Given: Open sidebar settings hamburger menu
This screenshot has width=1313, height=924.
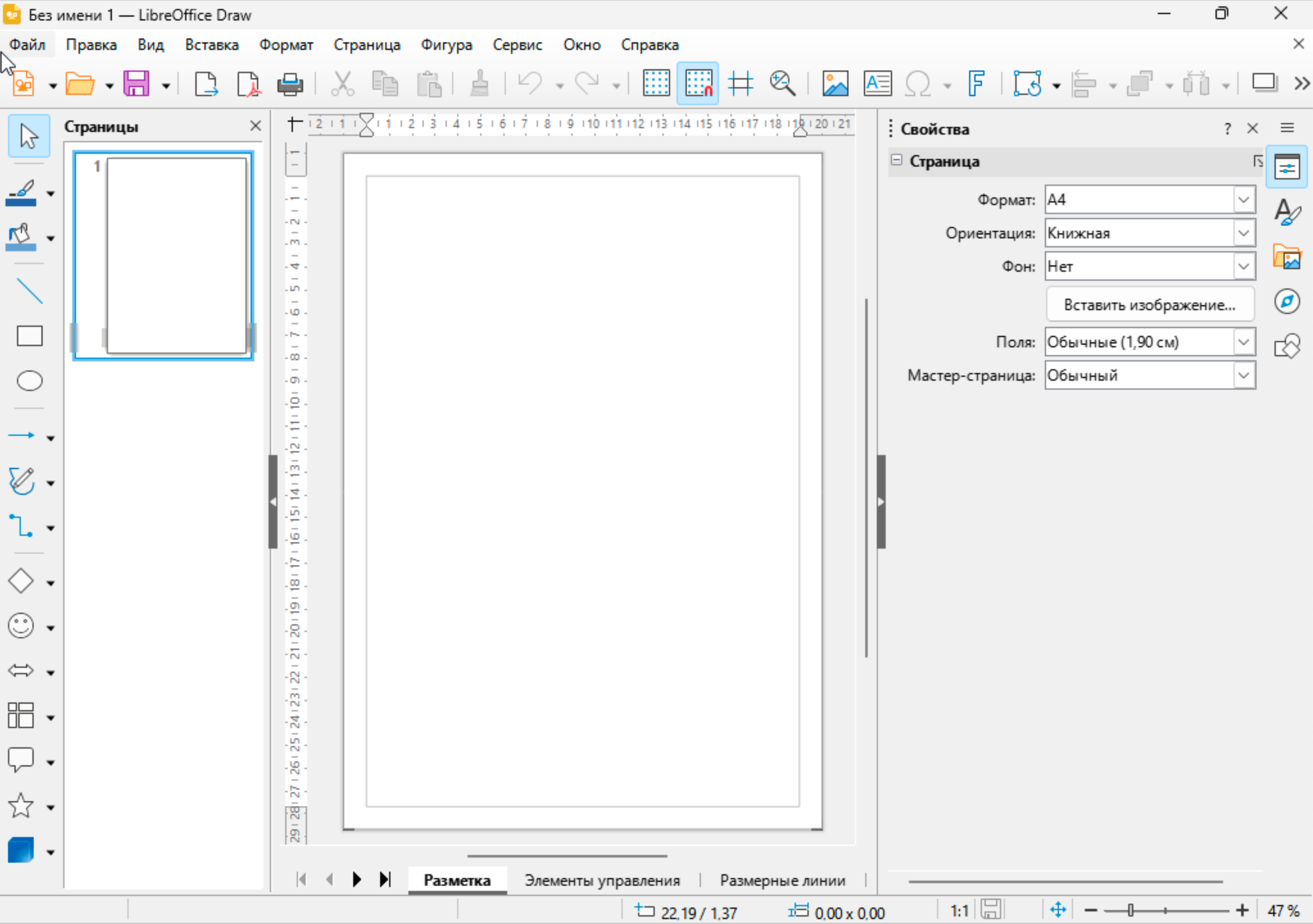Looking at the screenshot, I should pyautogui.click(x=1287, y=128).
